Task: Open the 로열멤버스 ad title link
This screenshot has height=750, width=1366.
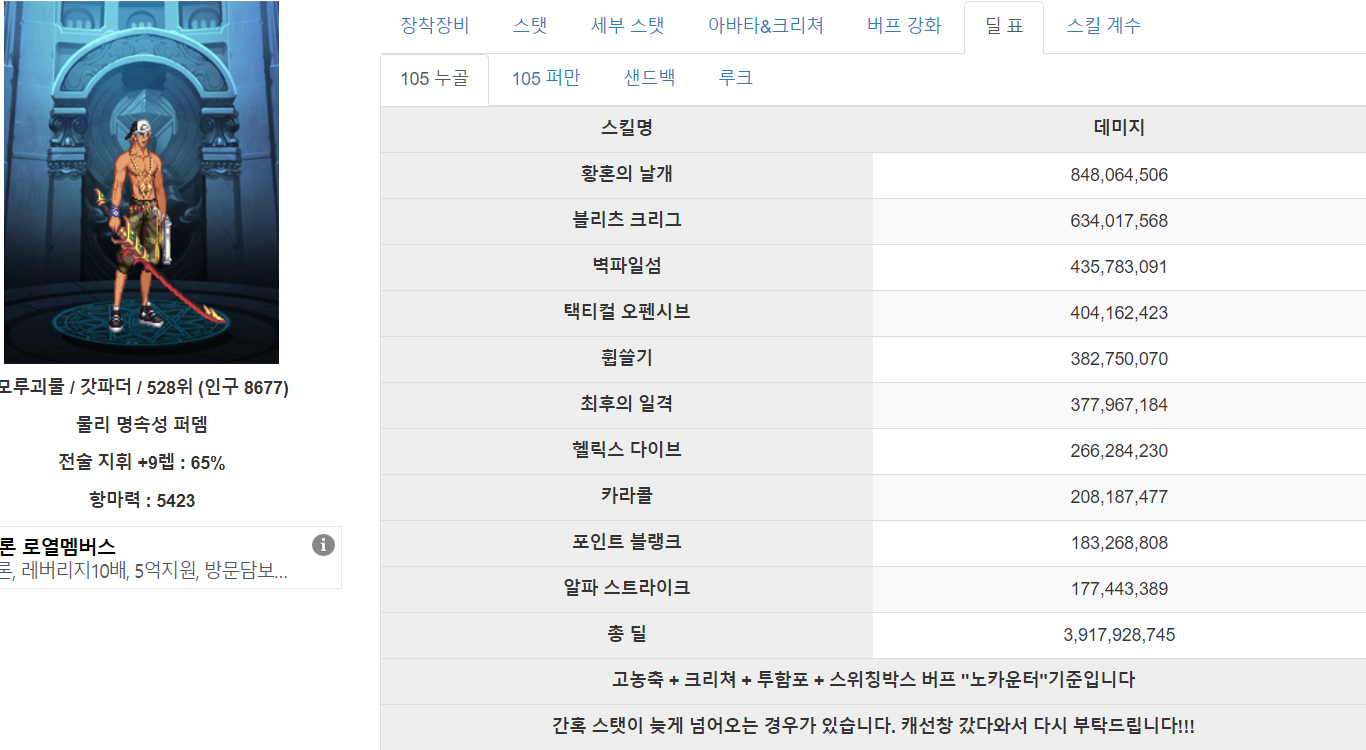Action: pyautogui.click(x=58, y=546)
